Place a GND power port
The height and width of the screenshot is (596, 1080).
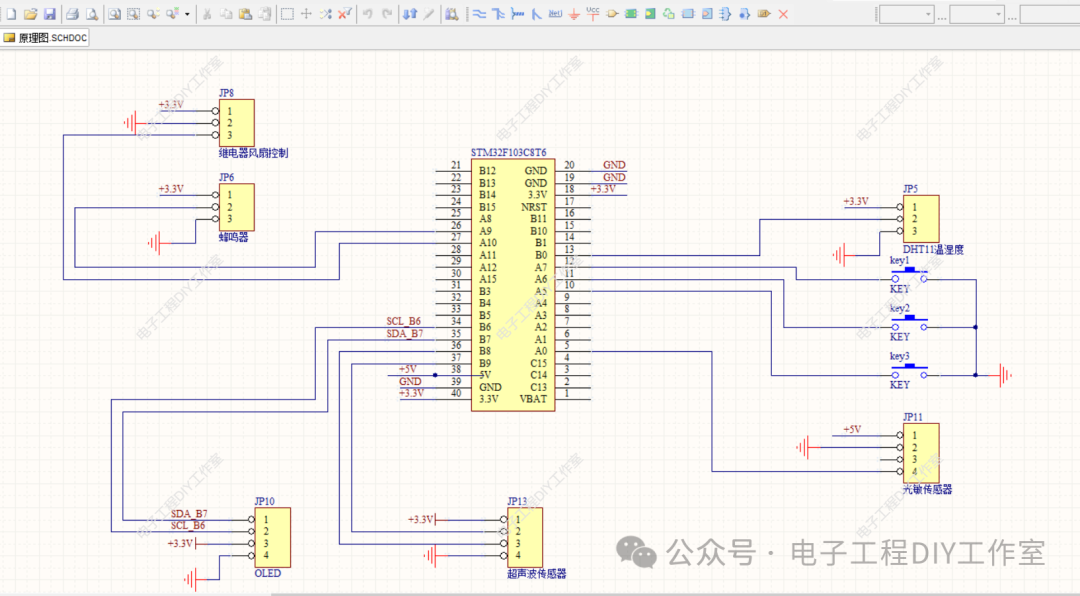click(x=574, y=14)
